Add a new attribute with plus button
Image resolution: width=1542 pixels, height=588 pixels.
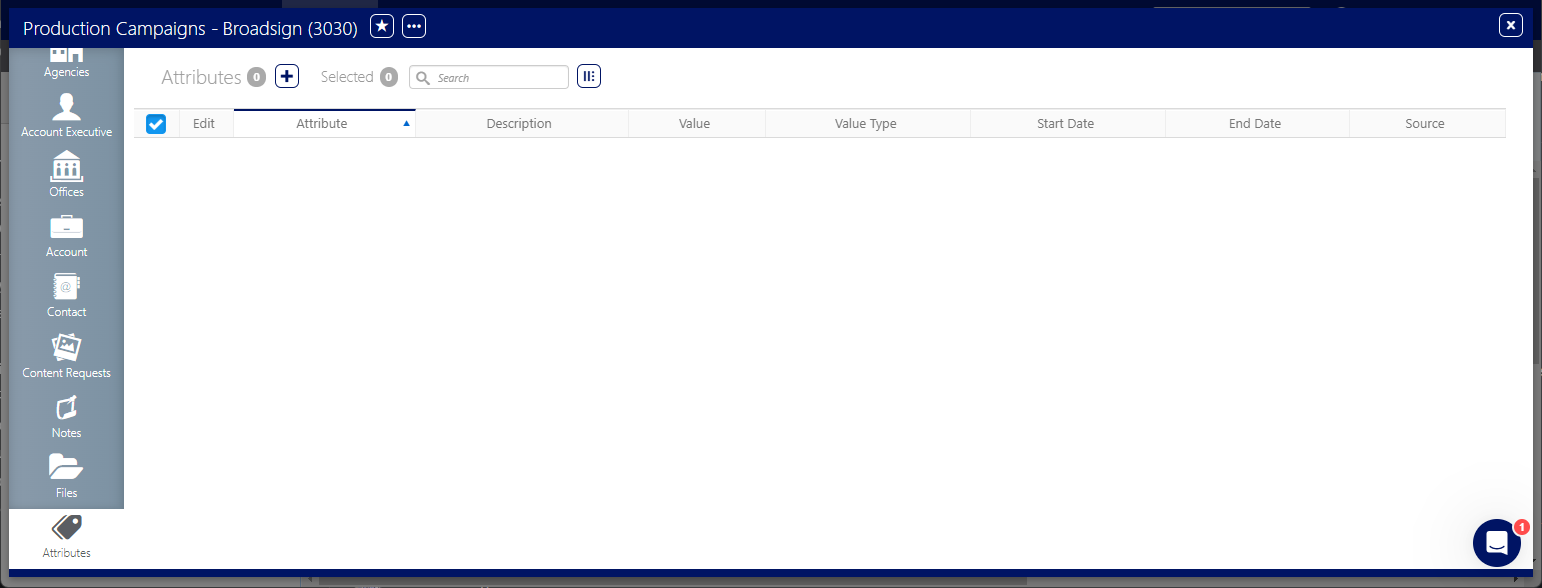click(x=287, y=76)
